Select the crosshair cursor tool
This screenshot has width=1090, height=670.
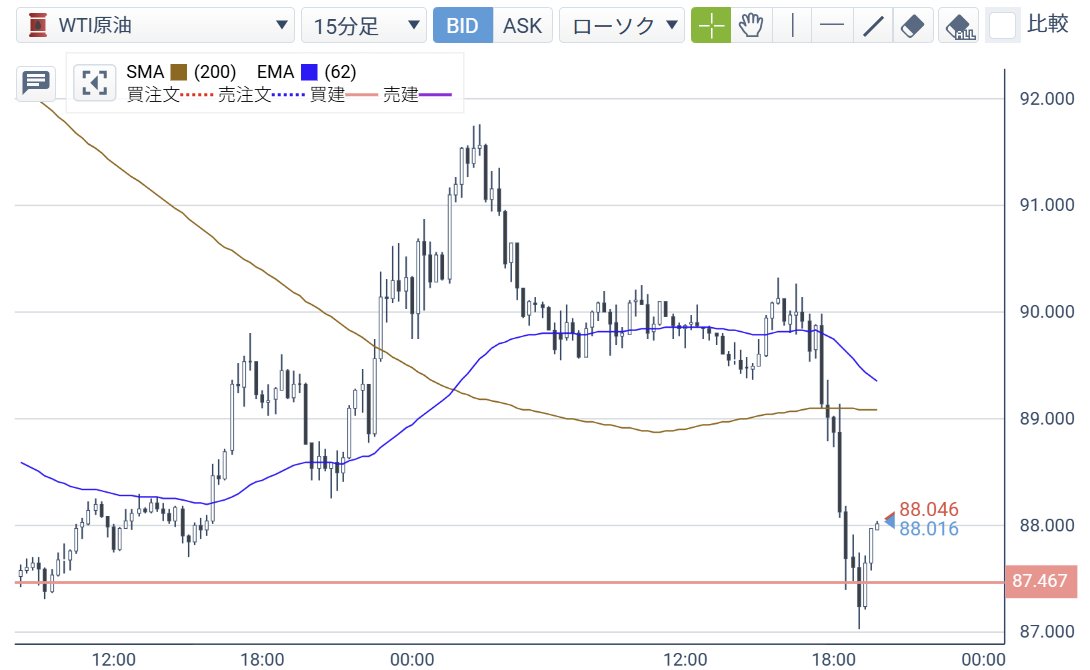tap(711, 25)
